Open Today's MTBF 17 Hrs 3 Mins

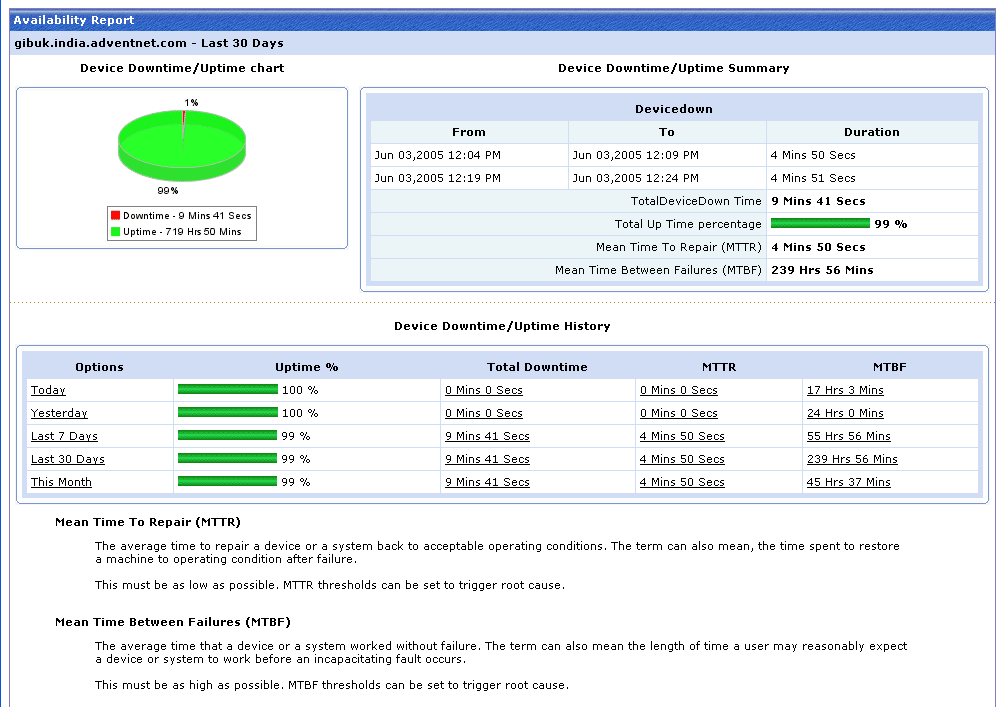pyautogui.click(x=845, y=390)
